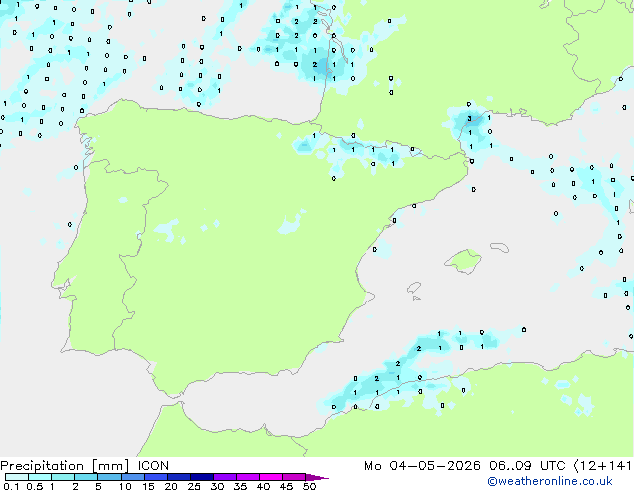
Task: Click the date text "04-05-2026"
Action: (x=435, y=466)
